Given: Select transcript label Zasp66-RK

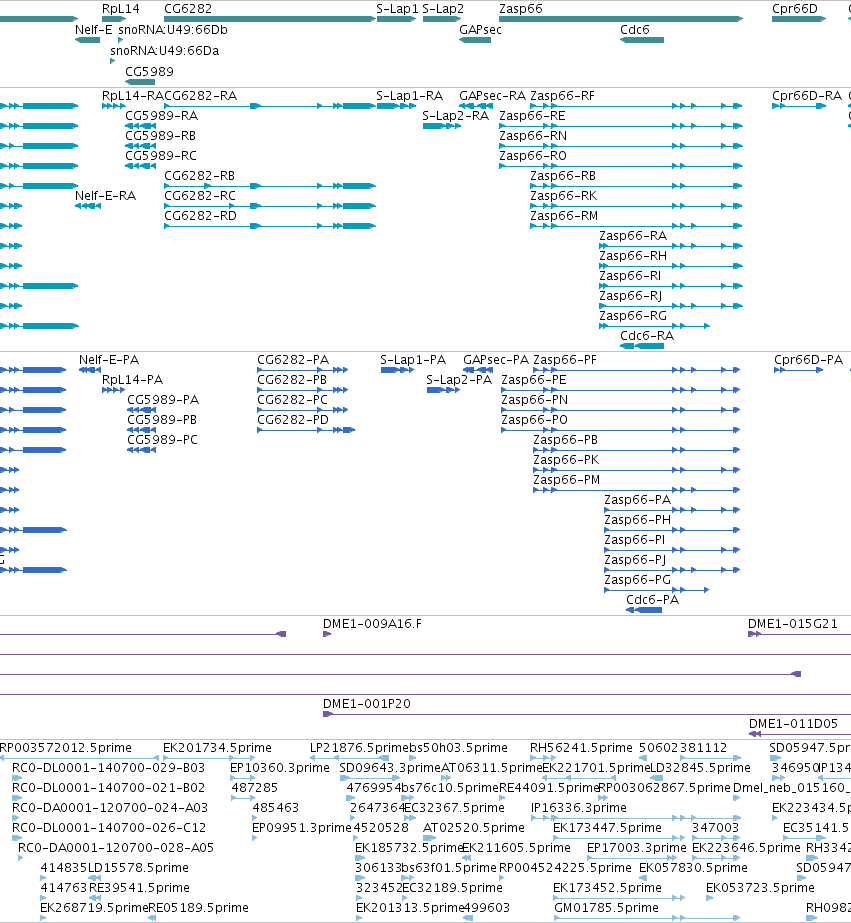Looking at the screenshot, I should click(564, 195).
